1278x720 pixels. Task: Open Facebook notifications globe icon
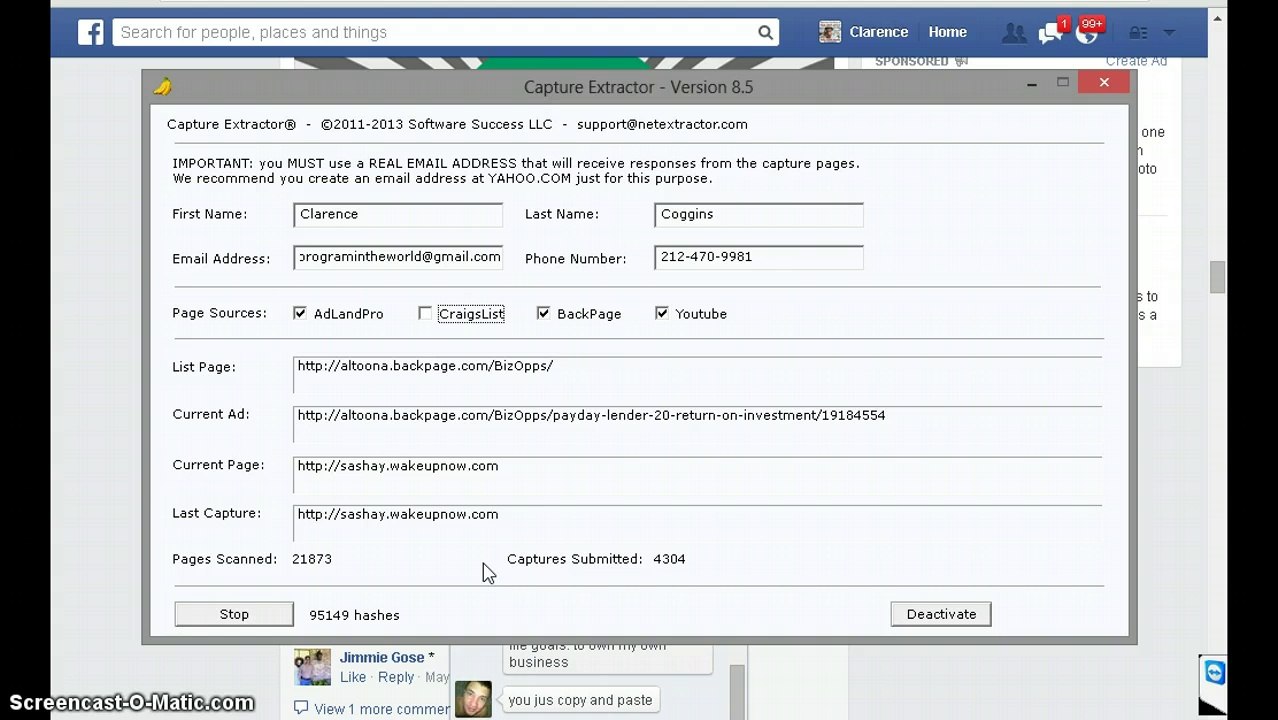coord(1086,33)
